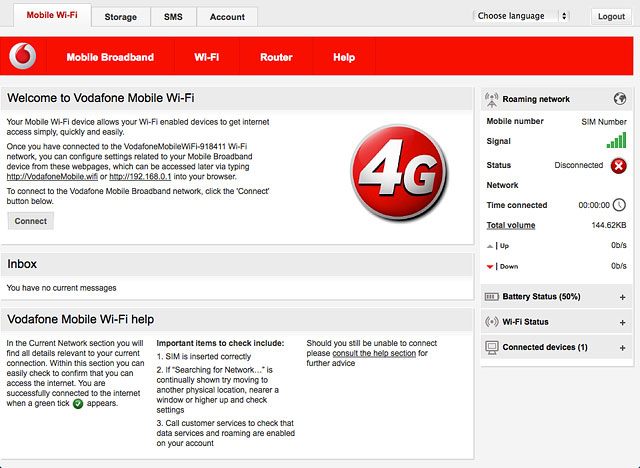Expand Battery Status with plus sign
This screenshot has height=468, width=640.
point(622,297)
